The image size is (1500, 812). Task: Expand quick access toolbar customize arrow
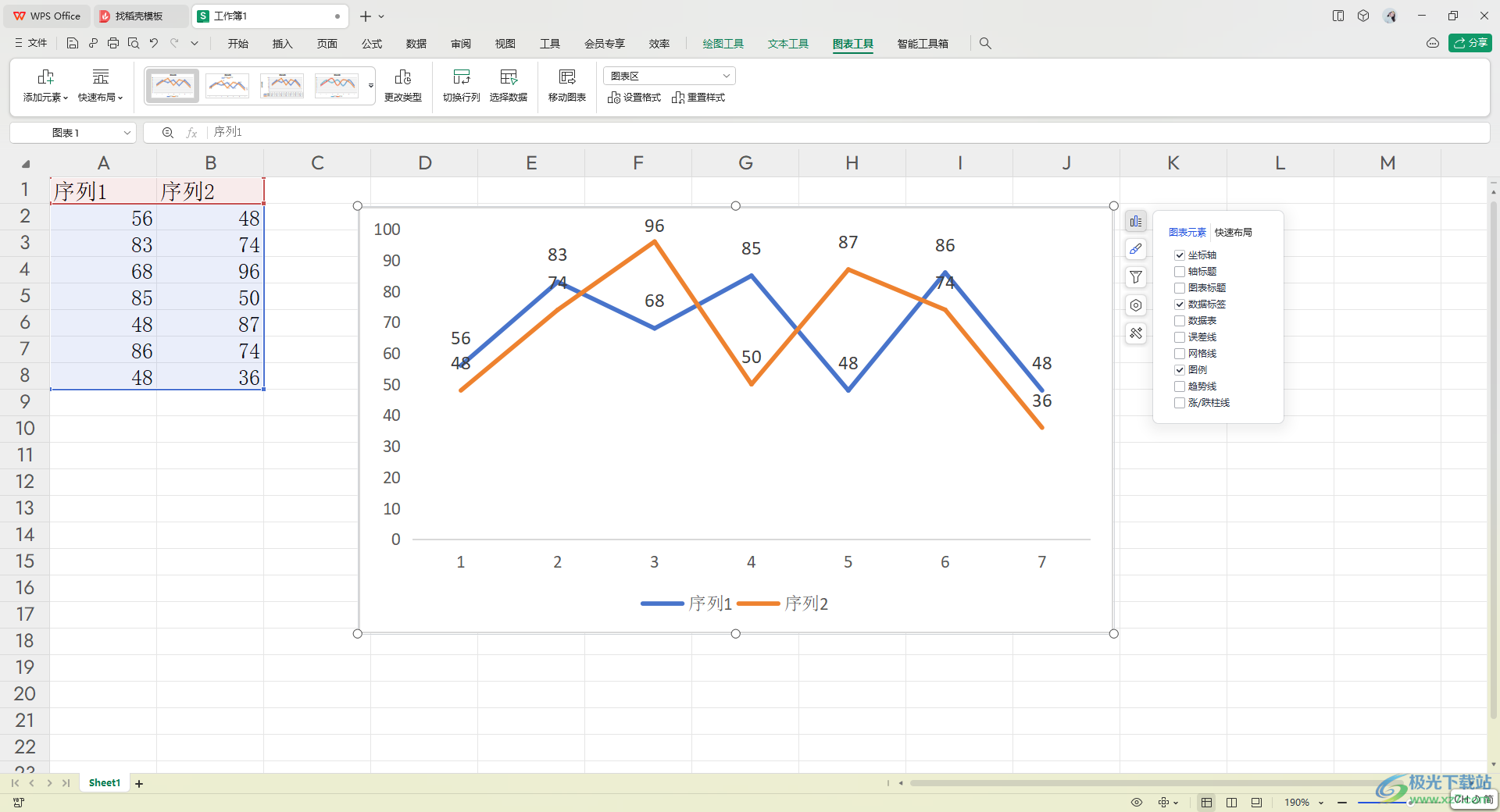click(x=195, y=44)
